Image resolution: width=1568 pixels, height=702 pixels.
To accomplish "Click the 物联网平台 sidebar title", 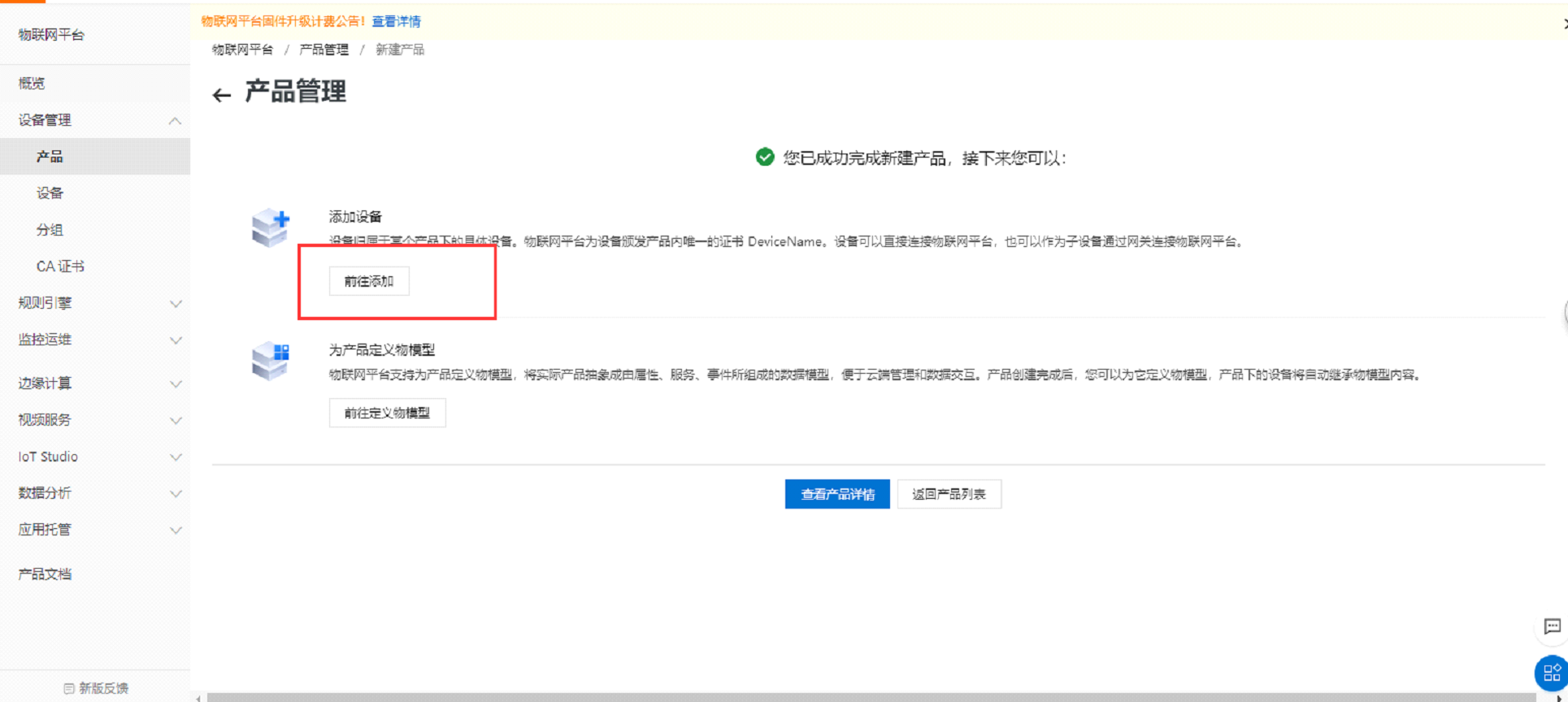I will click(51, 34).
